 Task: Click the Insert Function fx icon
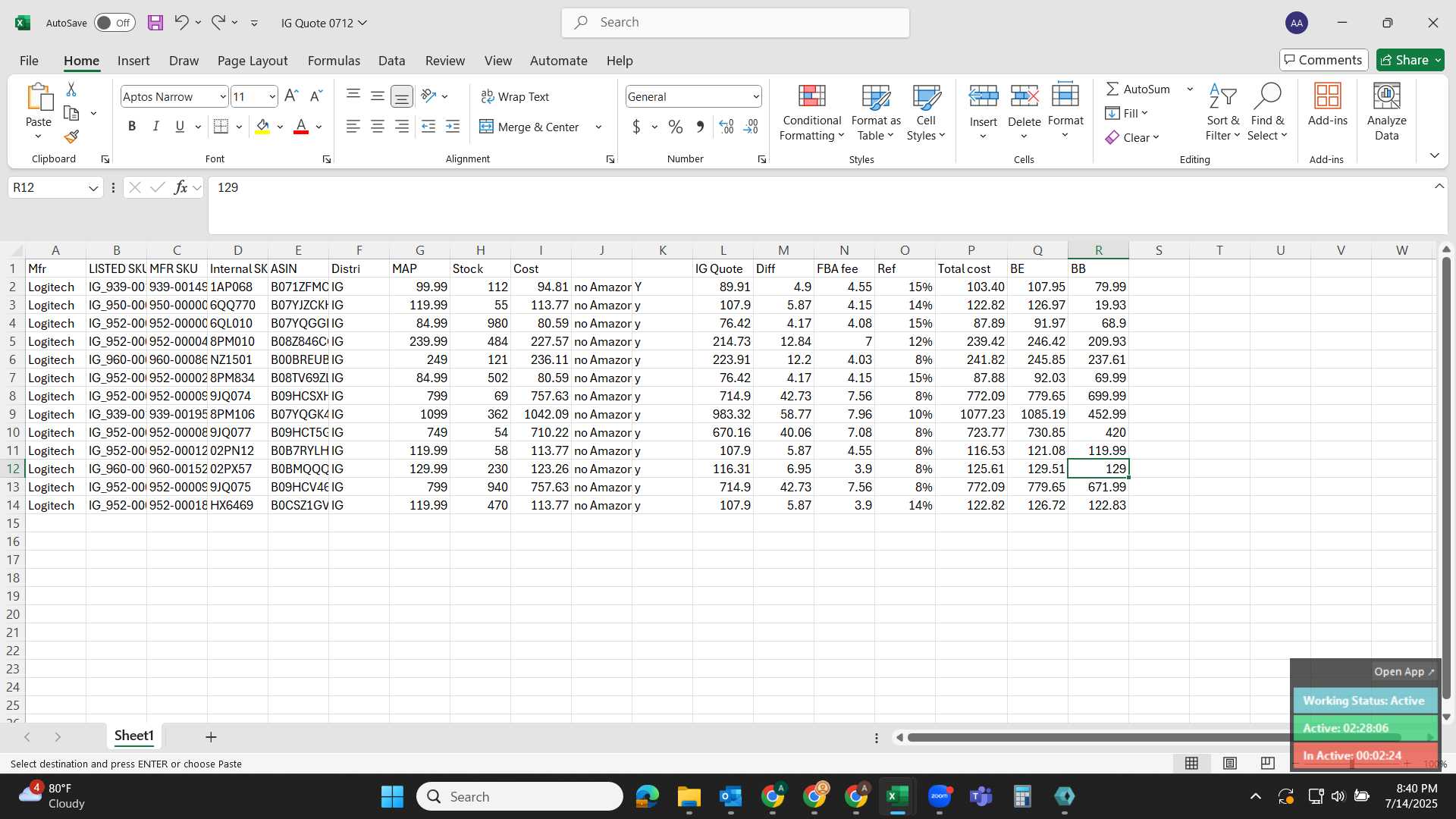pyautogui.click(x=180, y=187)
